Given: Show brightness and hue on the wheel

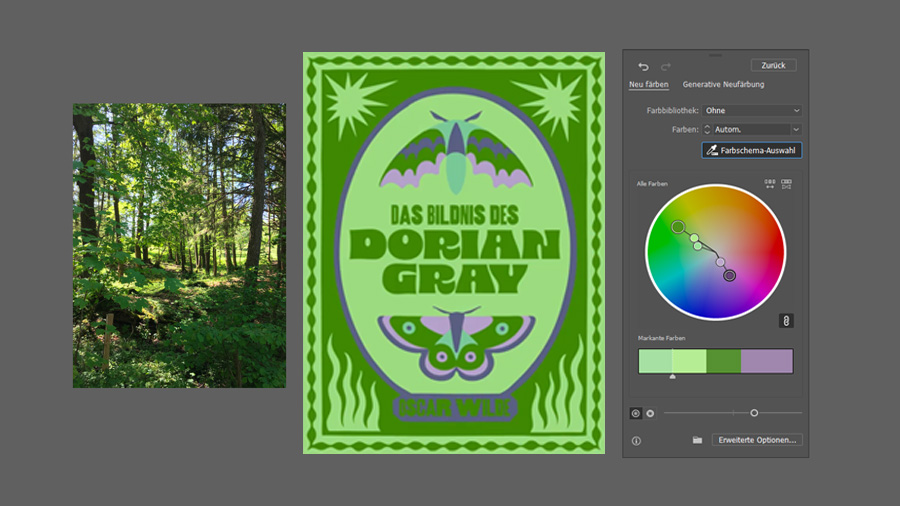Looking at the screenshot, I should (x=650, y=413).
